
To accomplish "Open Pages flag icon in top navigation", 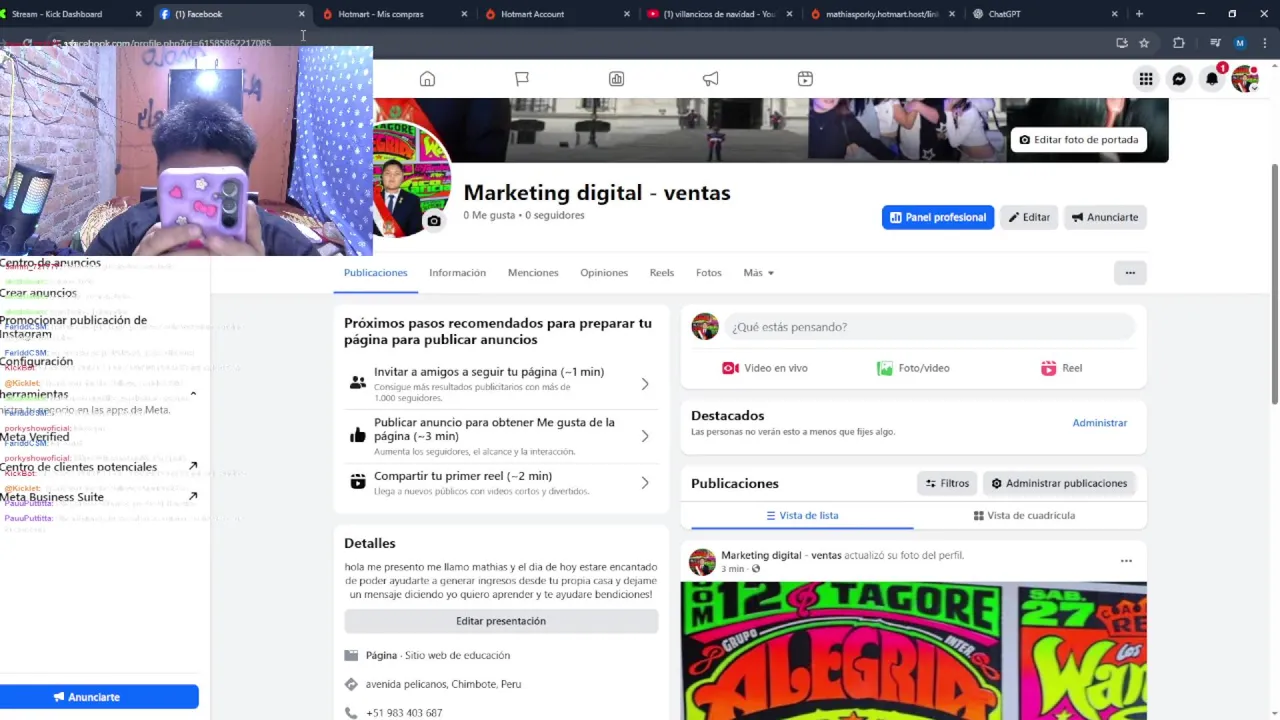I will 522,79.
